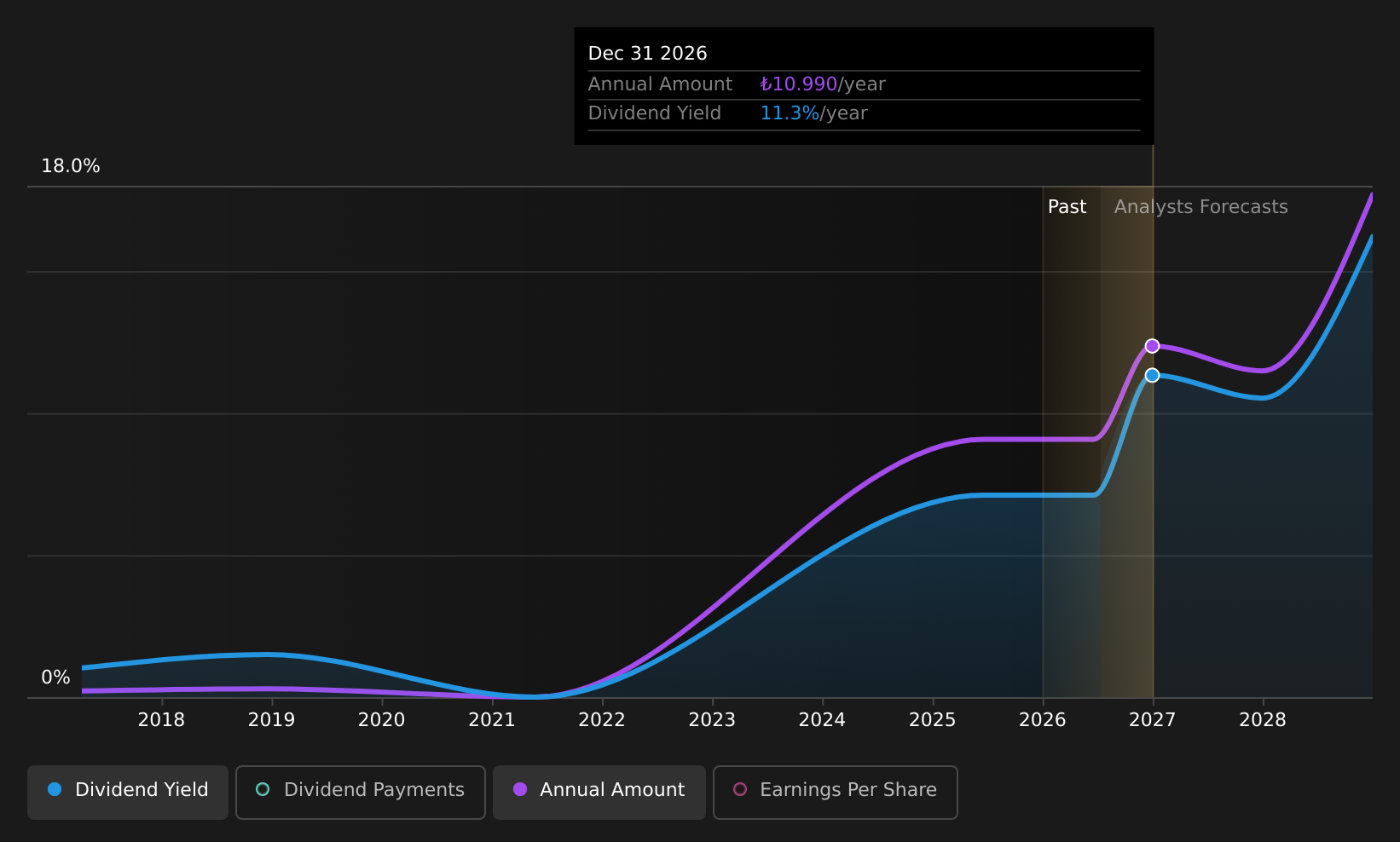Click the 0% y-axis label
This screenshot has height=842, width=1400.
(55, 678)
